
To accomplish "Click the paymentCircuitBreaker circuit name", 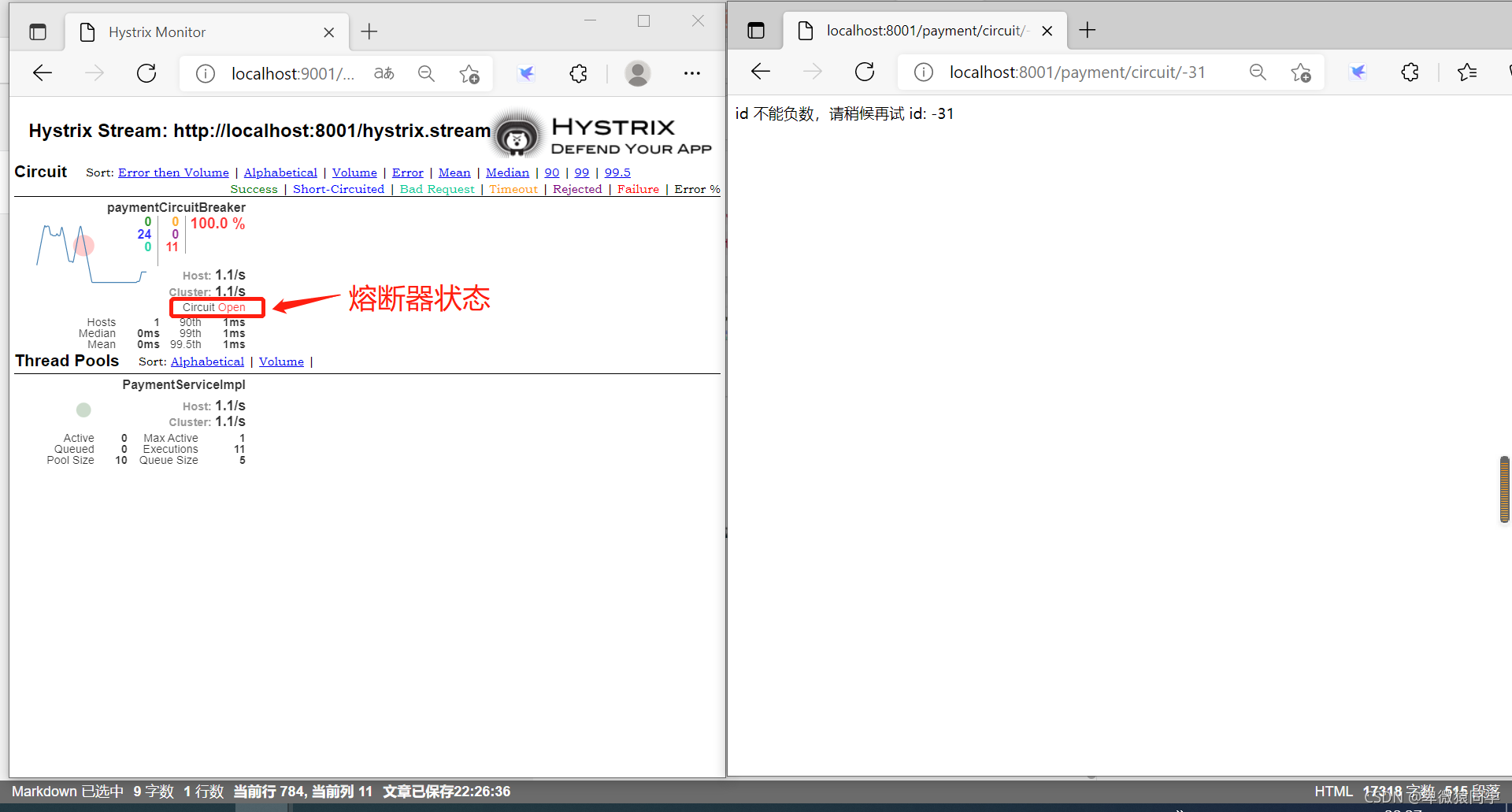I will coord(176,207).
